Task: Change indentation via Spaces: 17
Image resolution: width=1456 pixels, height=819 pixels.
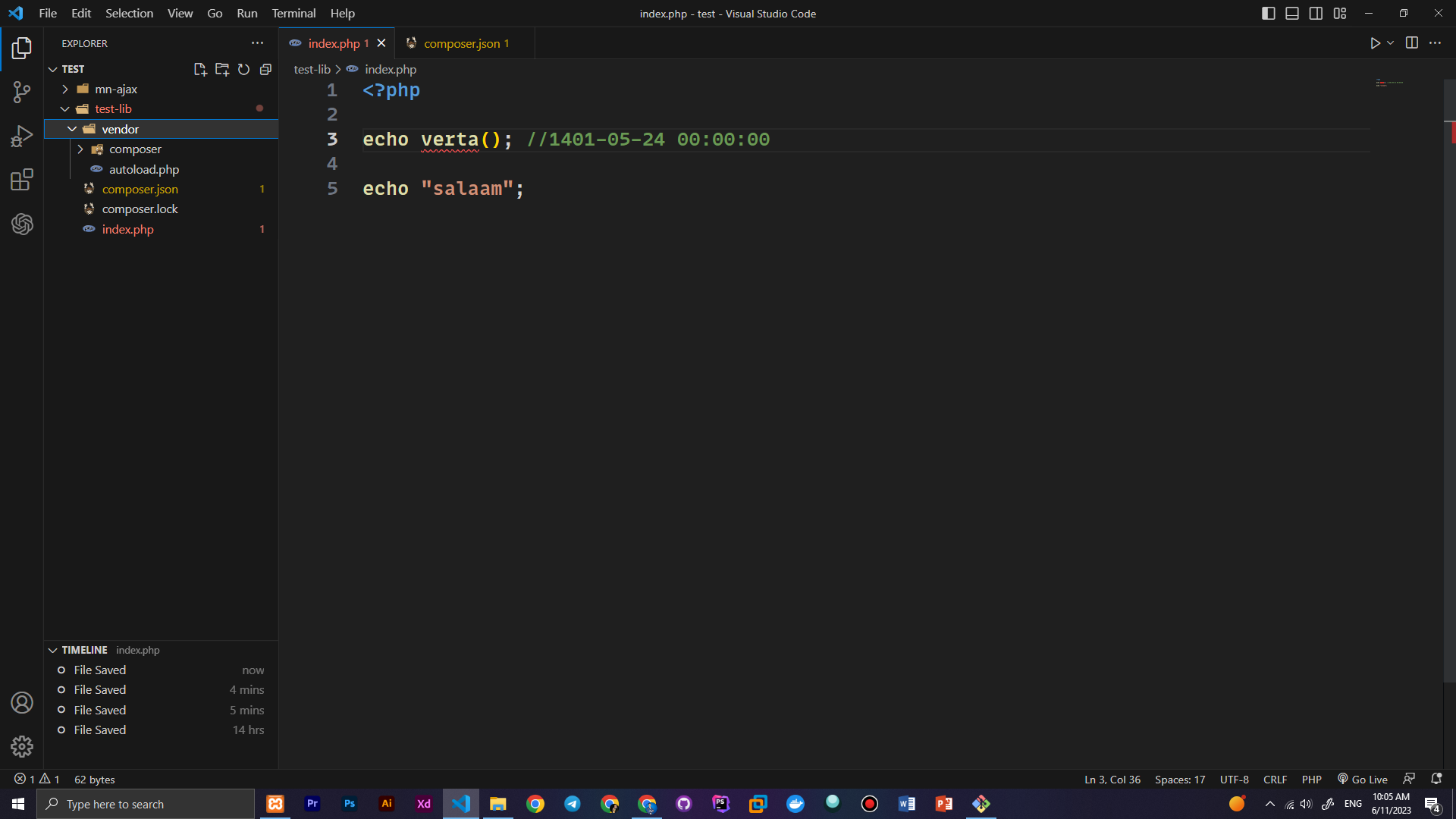Action: [x=1179, y=780]
